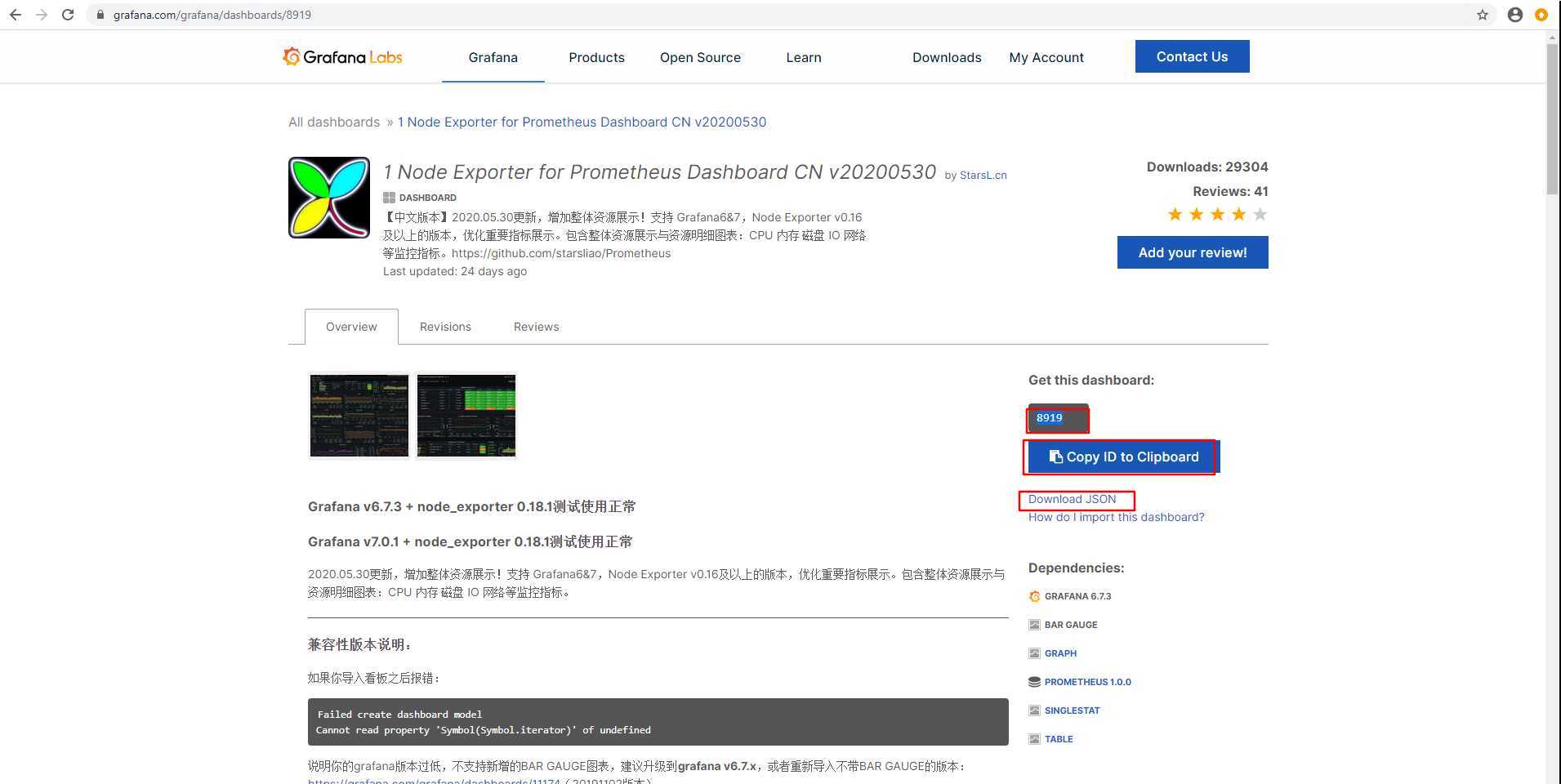This screenshot has height=784, width=1561.
Task: Click the Download JSON link
Action: point(1072,499)
